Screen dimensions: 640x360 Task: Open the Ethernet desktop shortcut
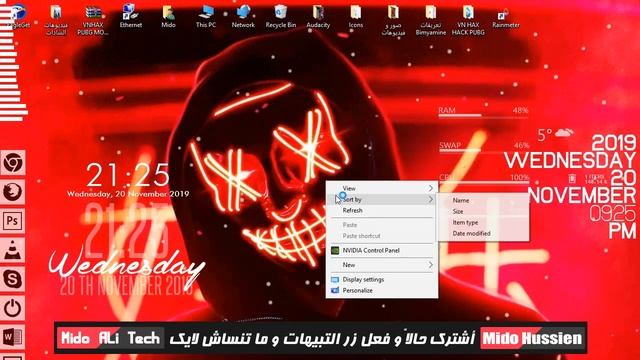click(x=131, y=16)
